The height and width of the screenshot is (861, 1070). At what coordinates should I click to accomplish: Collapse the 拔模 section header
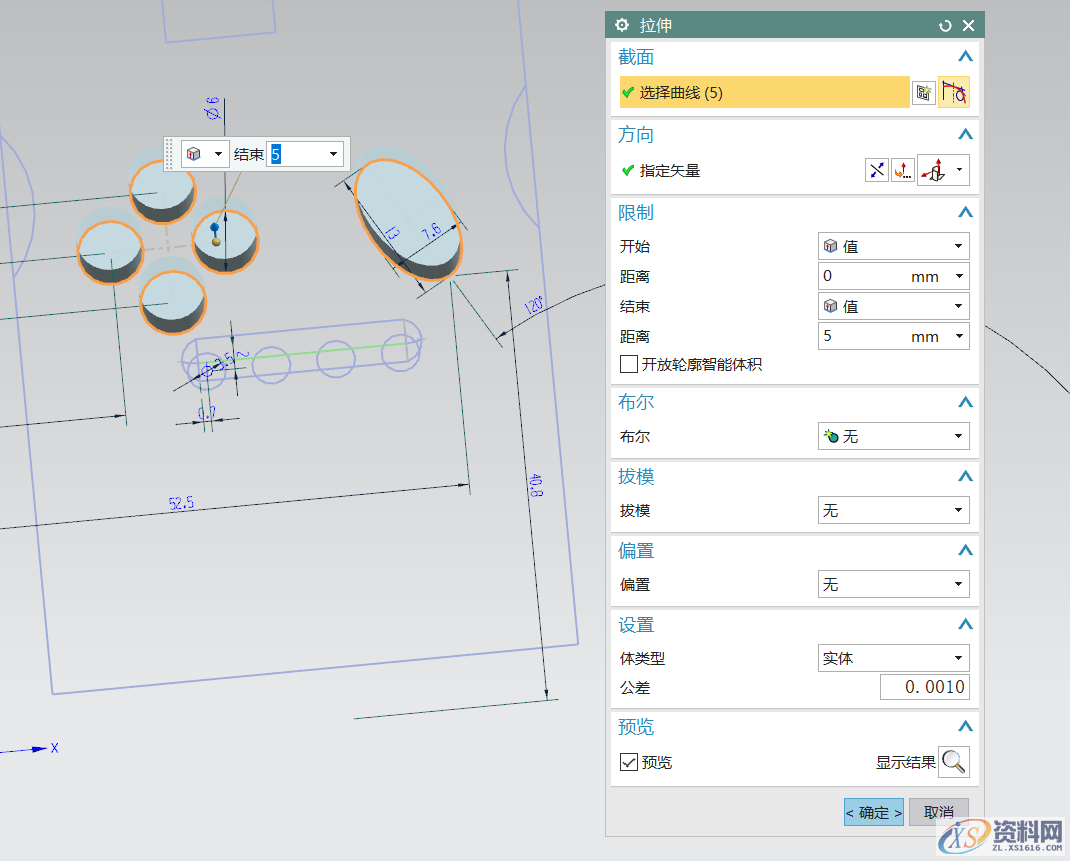(x=964, y=476)
